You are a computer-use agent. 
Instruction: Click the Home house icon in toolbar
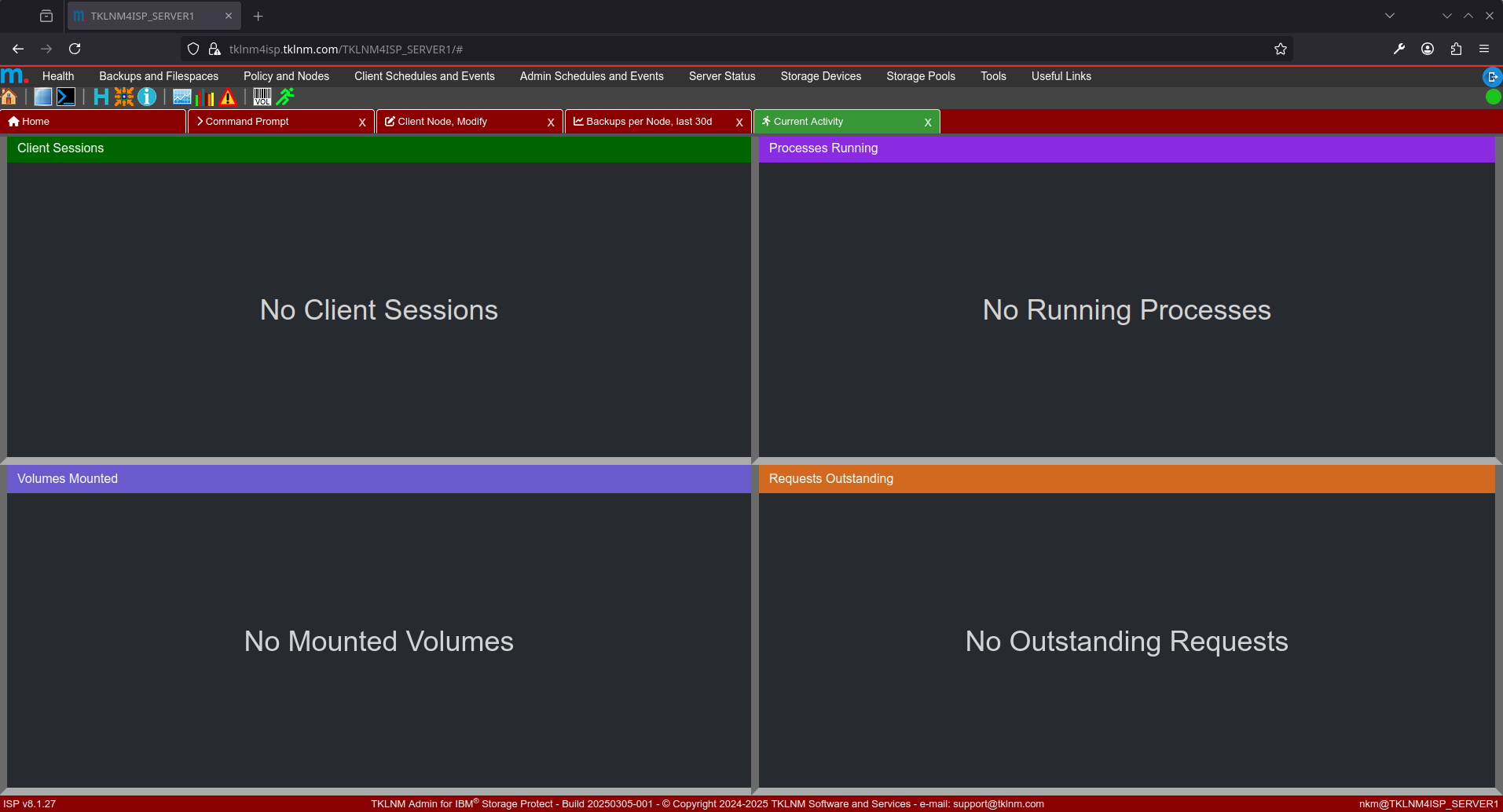[9, 97]
